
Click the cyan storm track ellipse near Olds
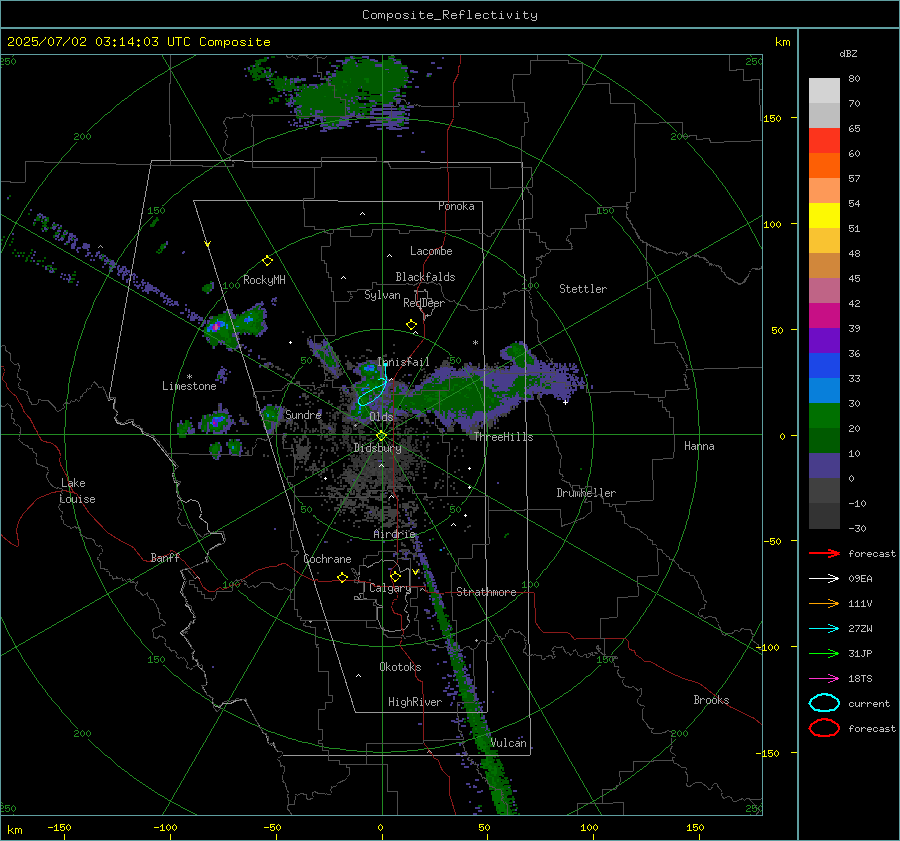click(x=373, y=392)
